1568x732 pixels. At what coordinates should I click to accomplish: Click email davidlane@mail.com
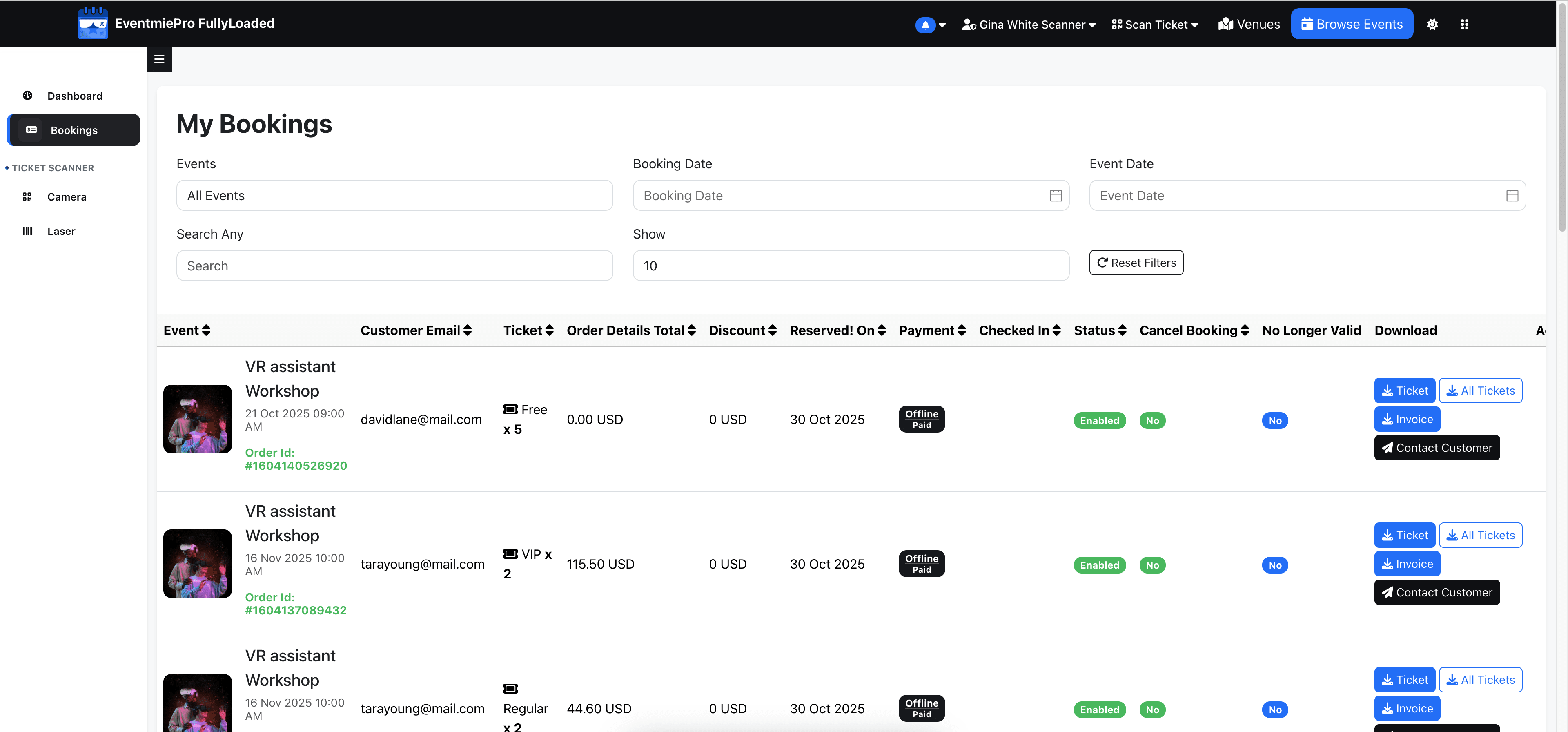tap(421, 420)
